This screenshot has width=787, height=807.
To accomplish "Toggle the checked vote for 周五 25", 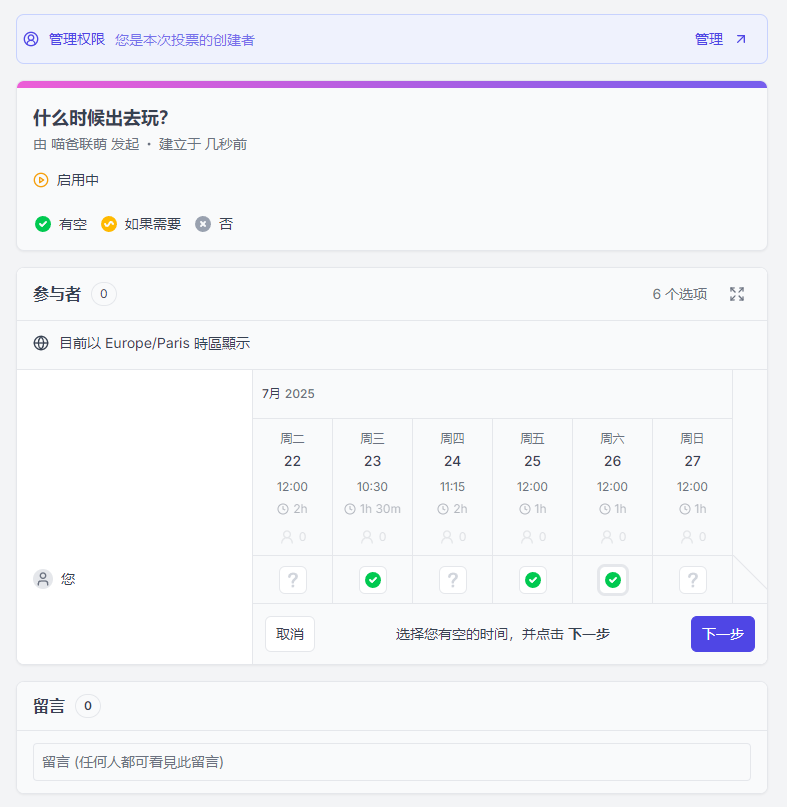I will tap(533, 580).
